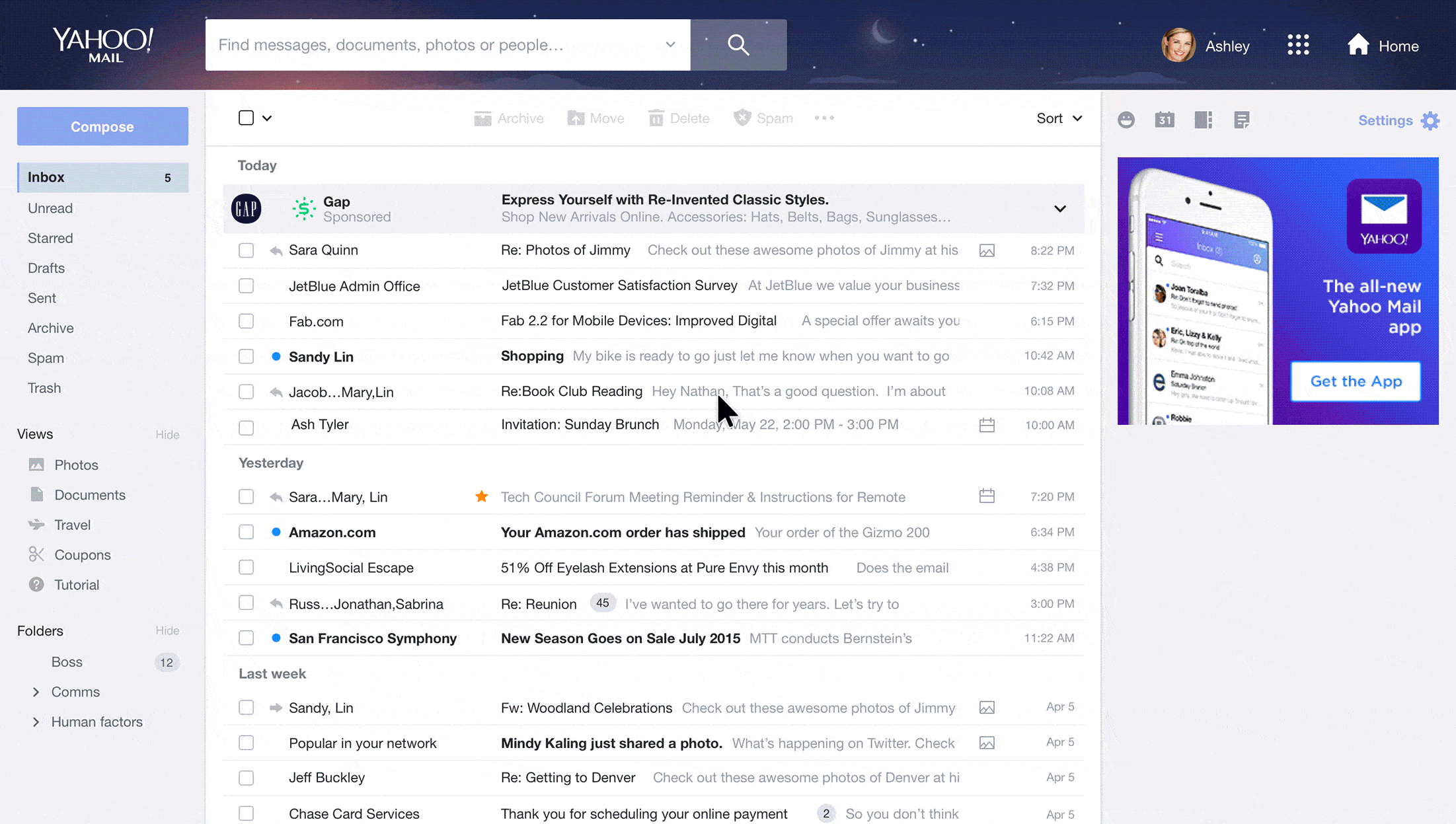The image size is (1456, 824).
Task: Hide the Folders section
Action: click(167, 630)
